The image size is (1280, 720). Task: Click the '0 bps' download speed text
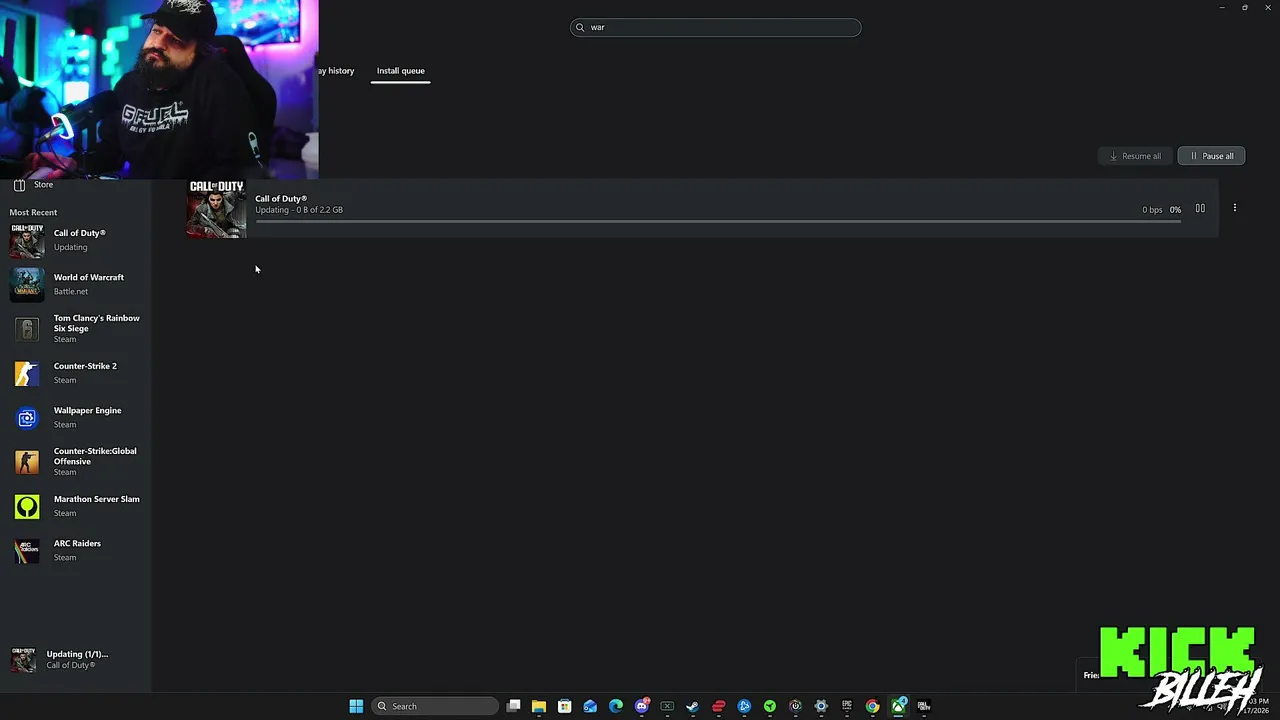(x=1152, y=210)
